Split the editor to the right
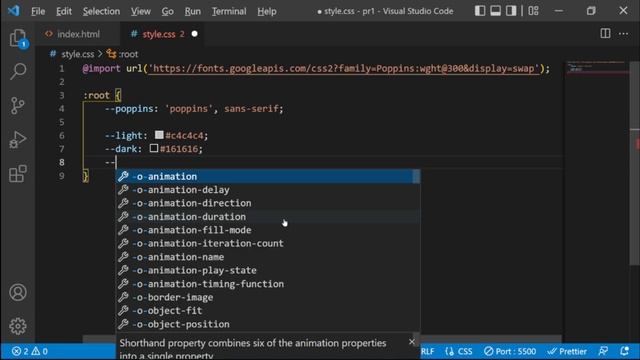Image resolution: width=640 pixels, height=360 pixels. [x=605, y=33]
